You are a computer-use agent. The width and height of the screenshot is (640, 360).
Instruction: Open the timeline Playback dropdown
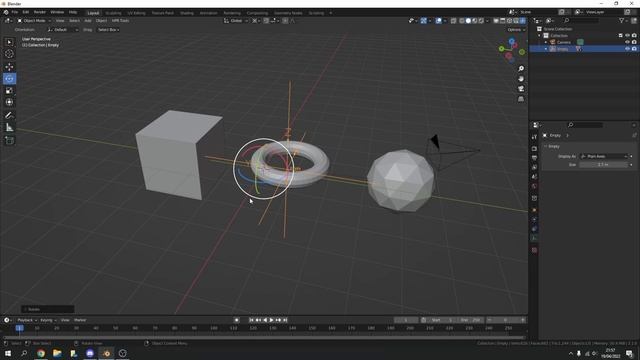(x=27, y=320)
